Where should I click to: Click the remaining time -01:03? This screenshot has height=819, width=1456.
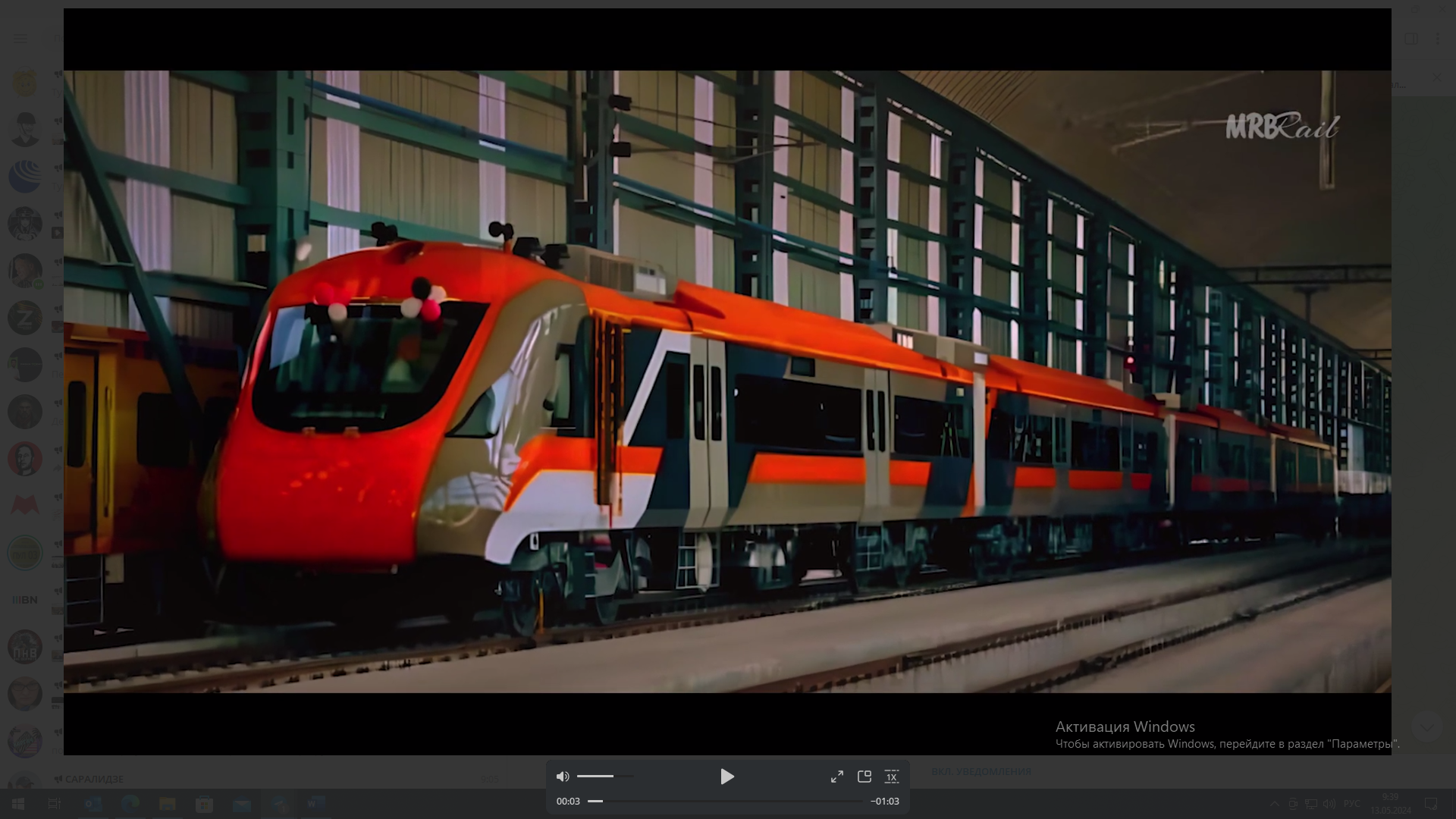tap(885, 801)
